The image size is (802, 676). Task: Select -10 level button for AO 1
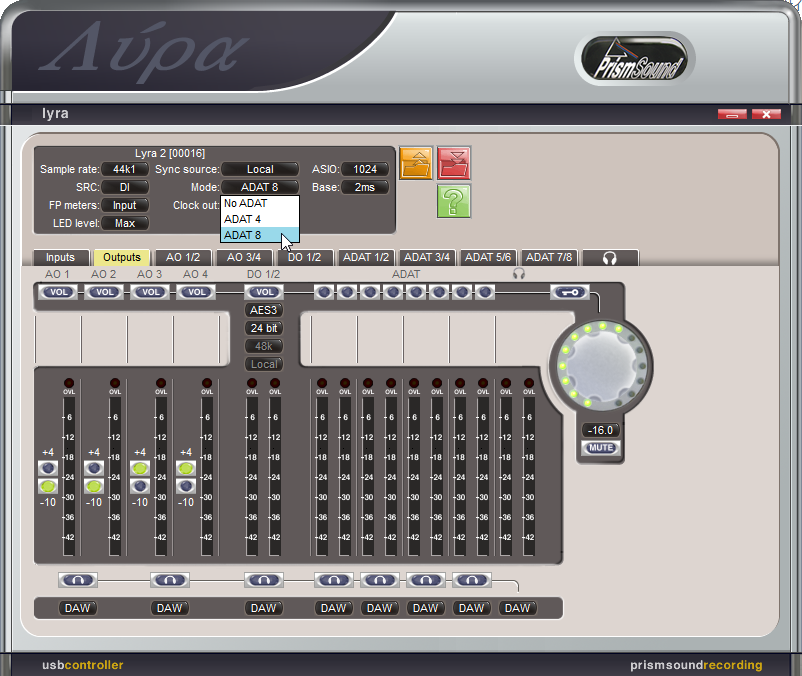[48, 486]
